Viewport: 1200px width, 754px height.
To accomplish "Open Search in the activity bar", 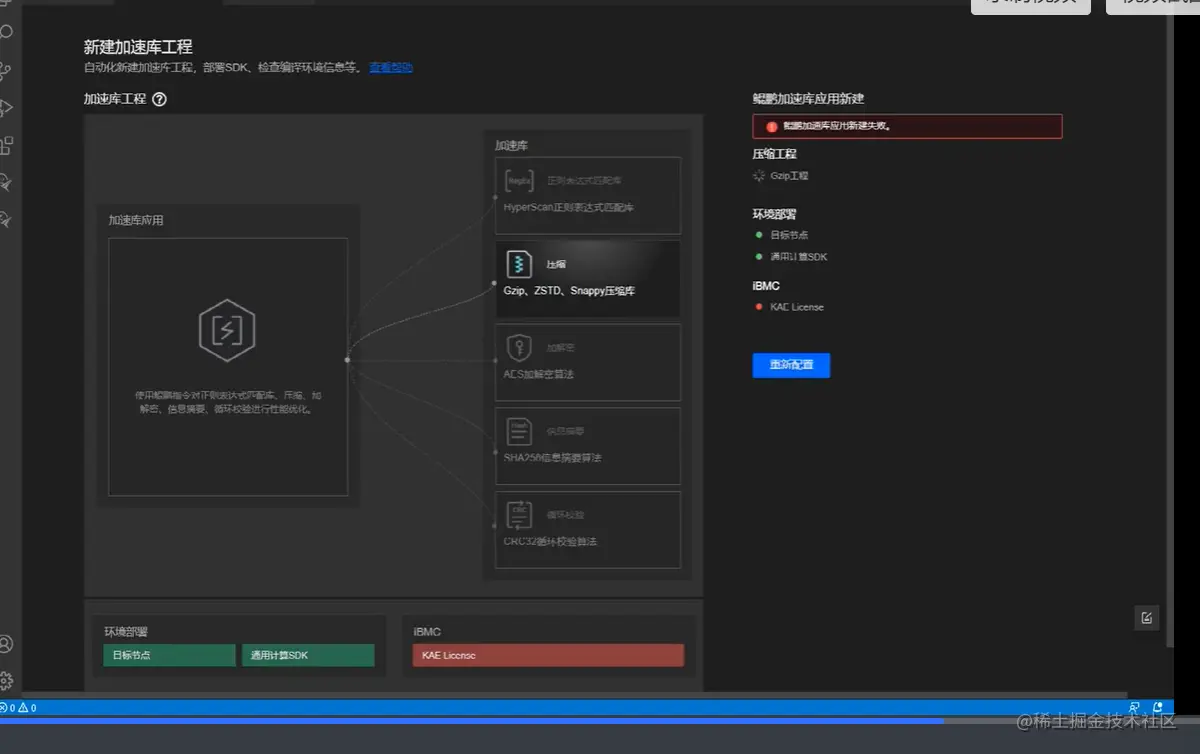I will [x=6, y=32].
